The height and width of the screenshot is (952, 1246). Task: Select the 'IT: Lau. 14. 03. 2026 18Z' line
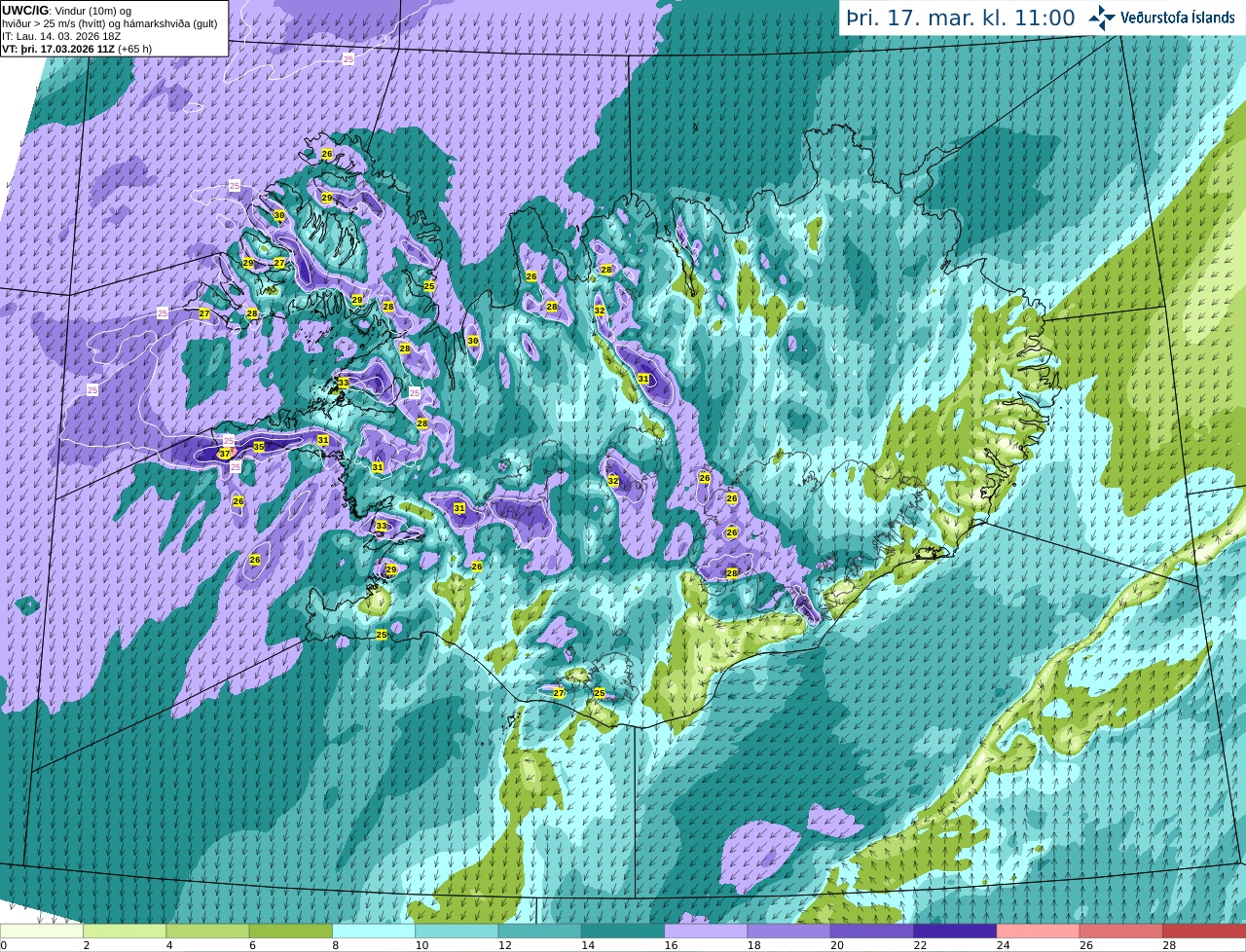[61, 36]
